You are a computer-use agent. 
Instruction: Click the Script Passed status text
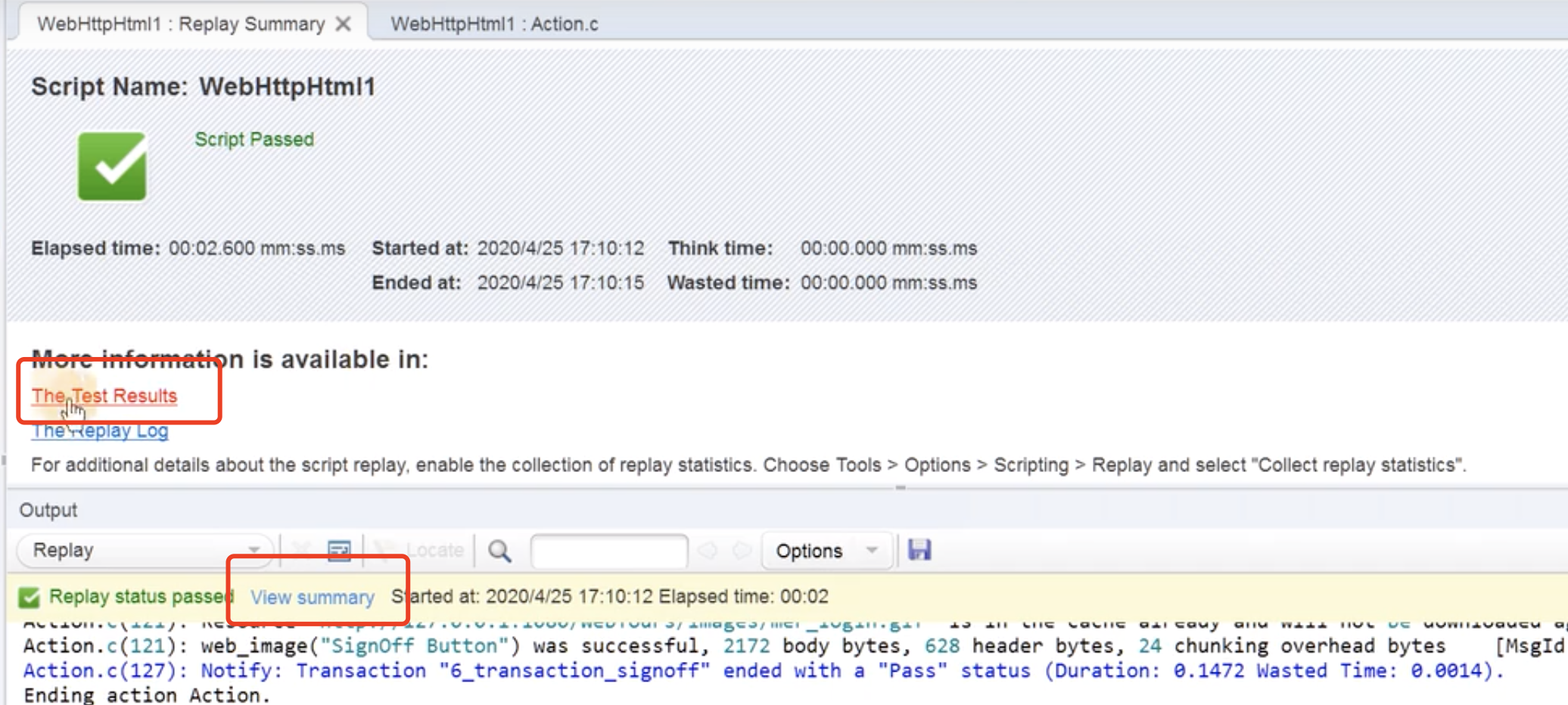[x=254, y=139]
